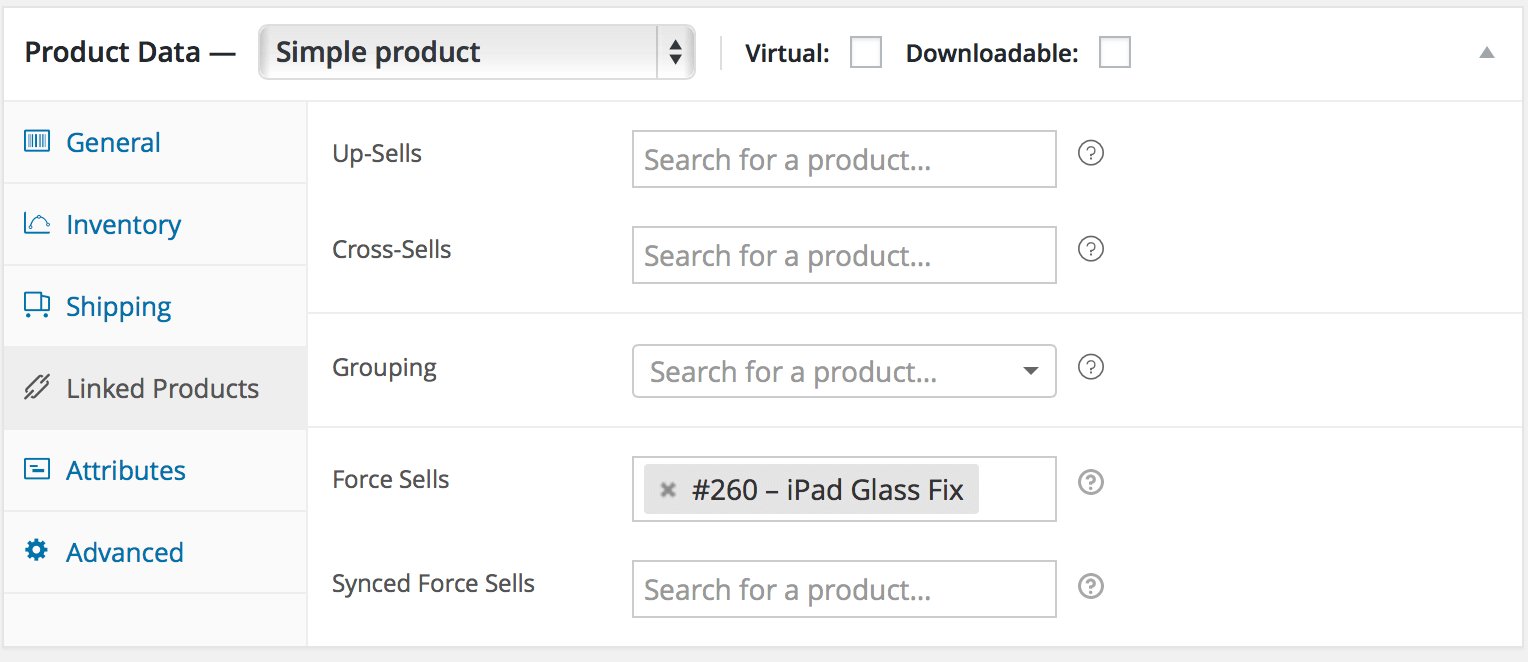Open the Synced Force Sells help tooltip

(x=1090, y=588)
